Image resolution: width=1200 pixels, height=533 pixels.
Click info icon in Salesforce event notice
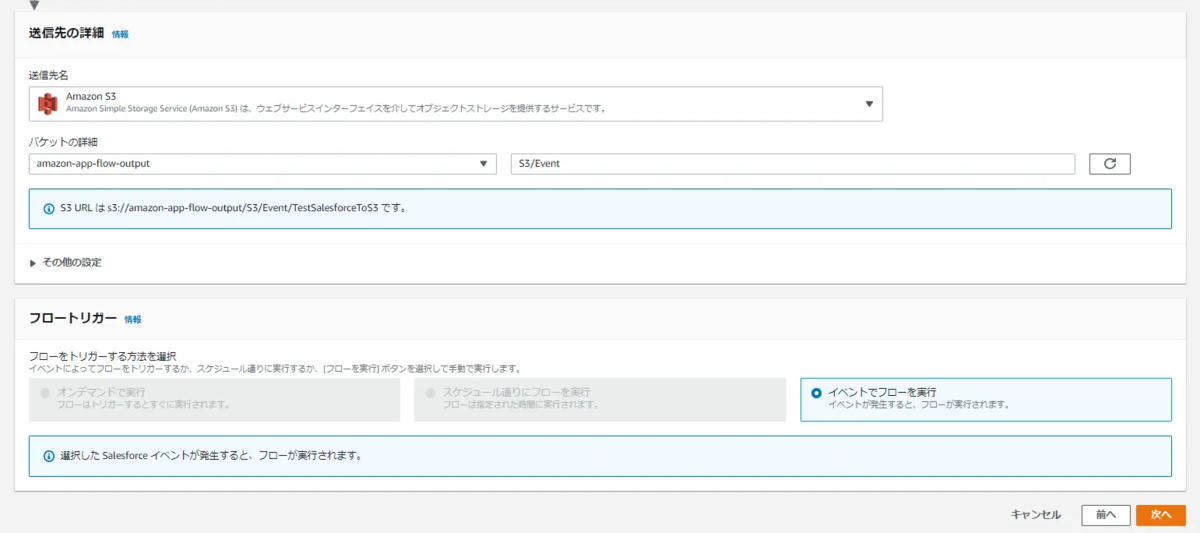click(49, 456)
